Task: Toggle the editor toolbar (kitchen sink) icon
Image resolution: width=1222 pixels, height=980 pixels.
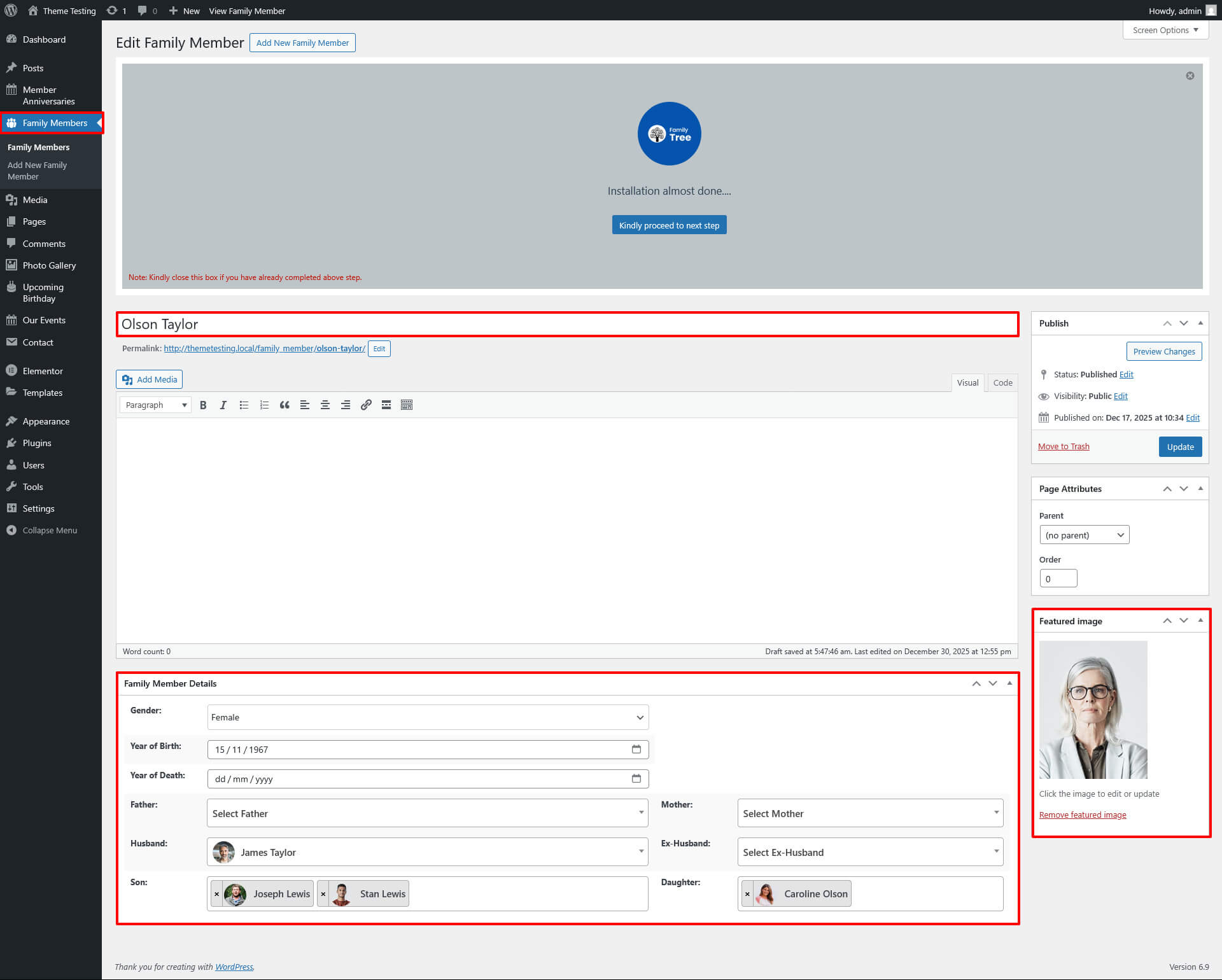Action: (x=407, y=405)
